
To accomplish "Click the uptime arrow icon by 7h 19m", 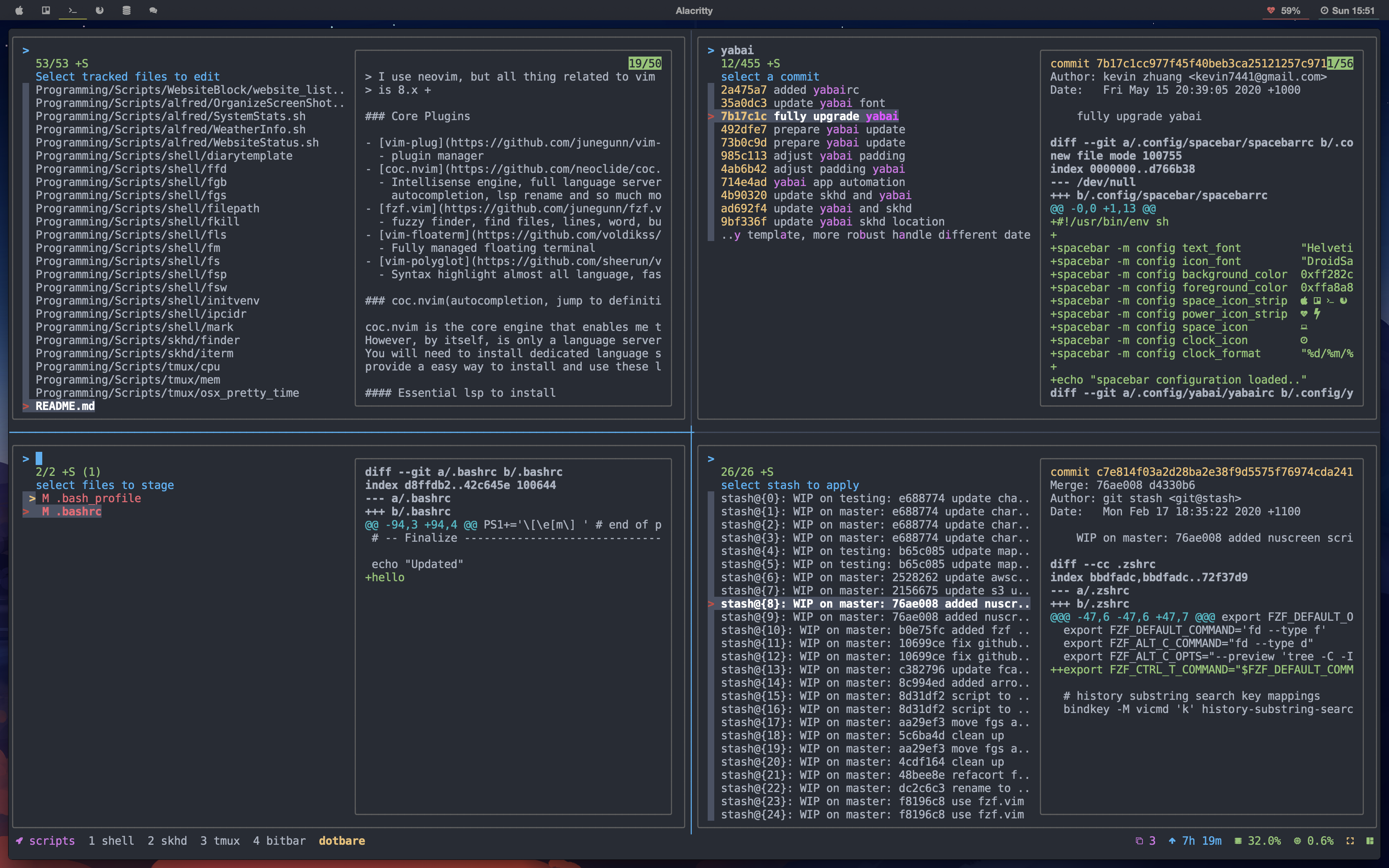I will click(1172, 840).
